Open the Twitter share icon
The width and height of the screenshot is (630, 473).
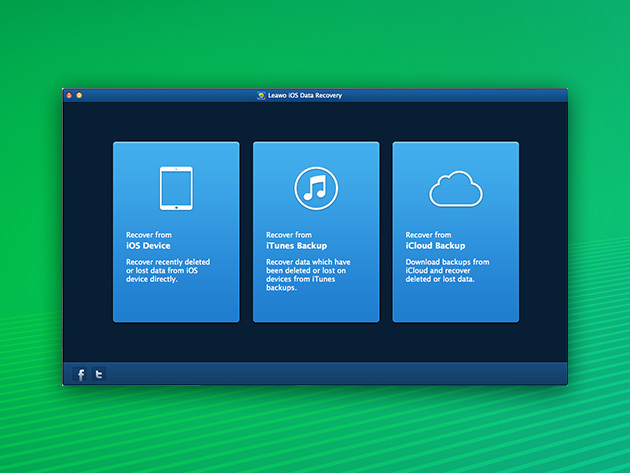click(x=98, y=374)
